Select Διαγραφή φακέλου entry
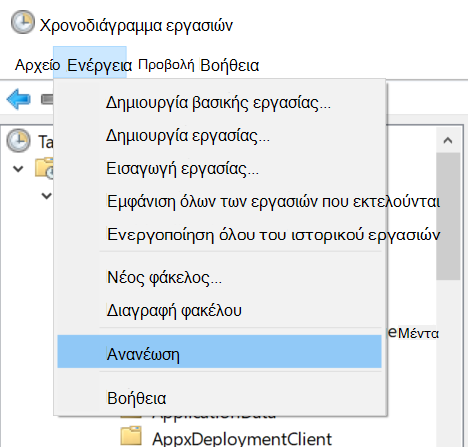The height and width of the screenshot is (447, 468). point(219,310)
